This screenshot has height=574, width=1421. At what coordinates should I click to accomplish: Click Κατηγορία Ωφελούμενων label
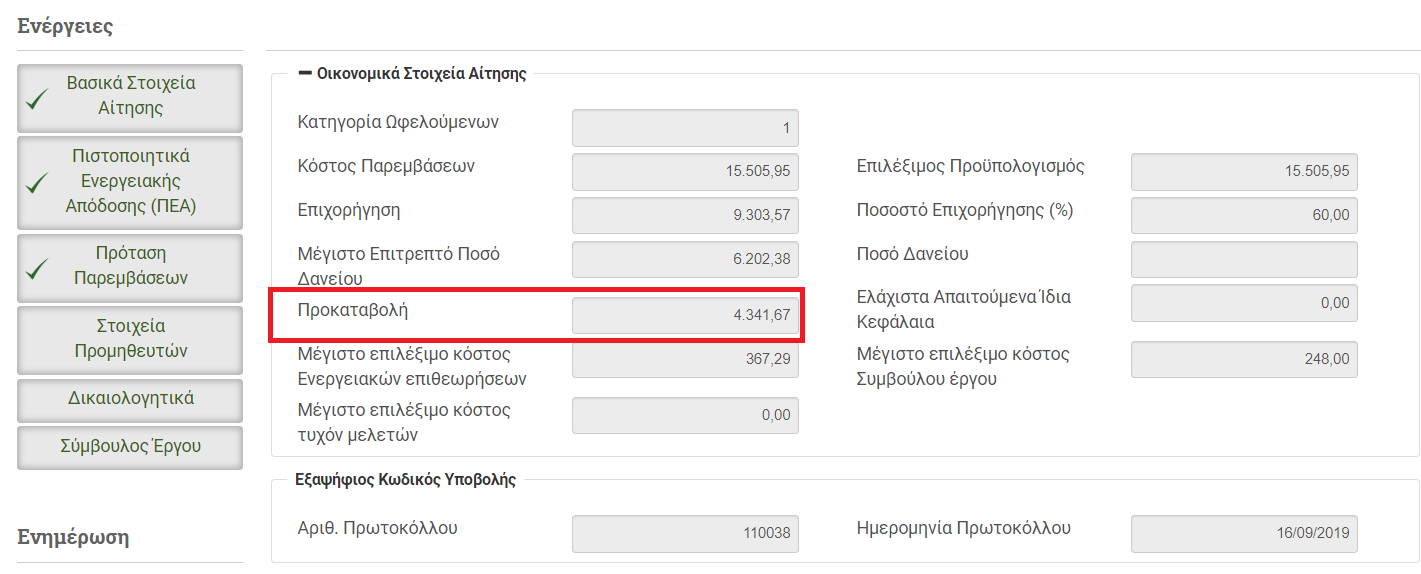pos(398,122)
